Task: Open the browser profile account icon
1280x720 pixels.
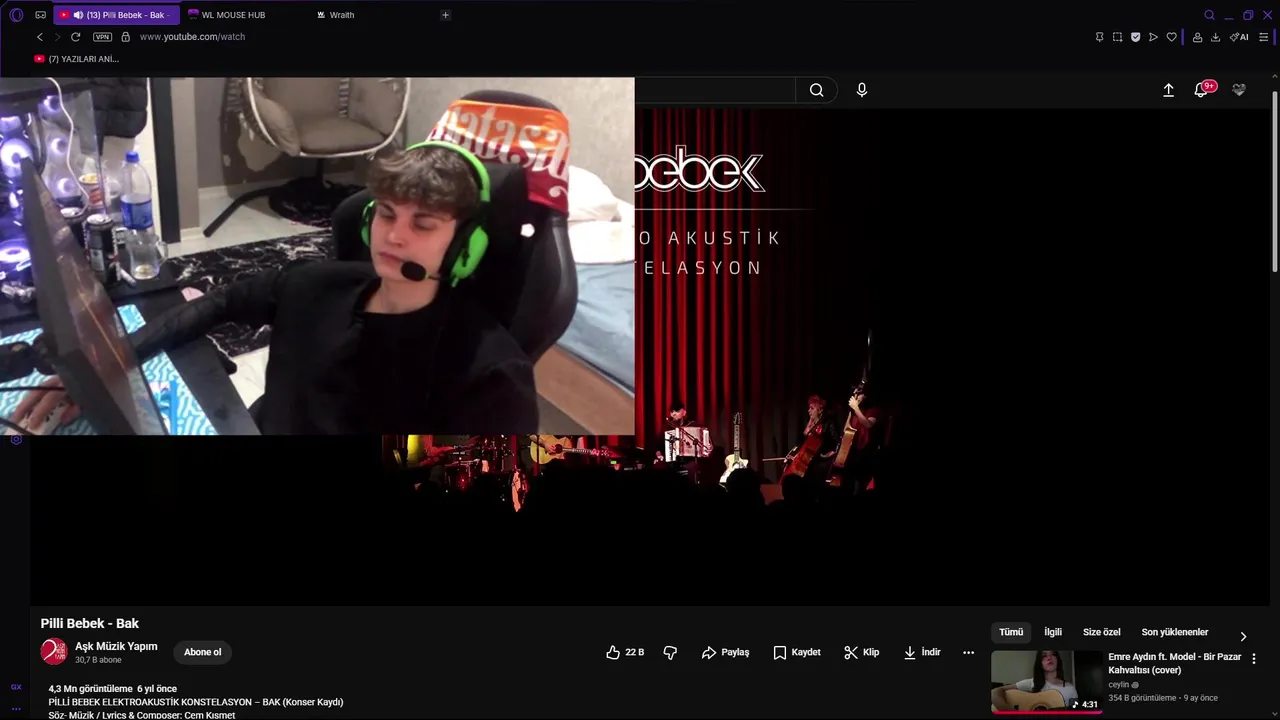Action: click(1197, 37)
